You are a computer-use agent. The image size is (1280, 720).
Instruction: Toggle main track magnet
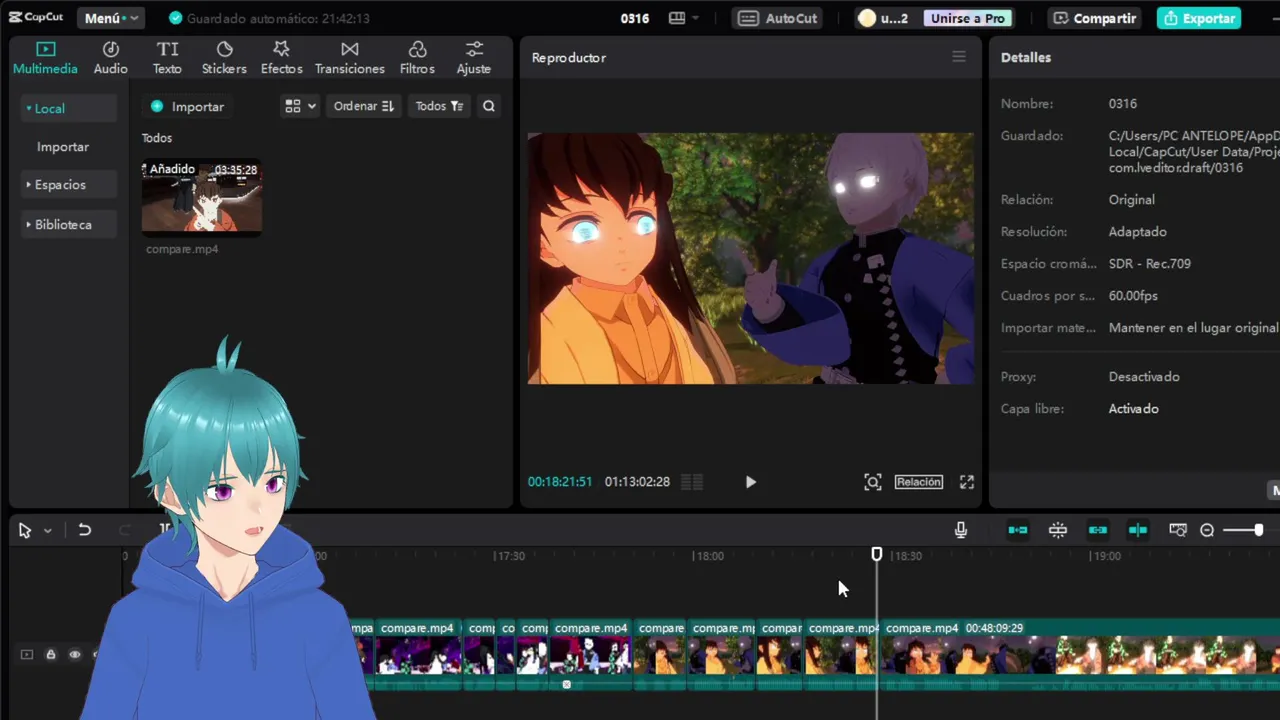[x=1018, y=530]
